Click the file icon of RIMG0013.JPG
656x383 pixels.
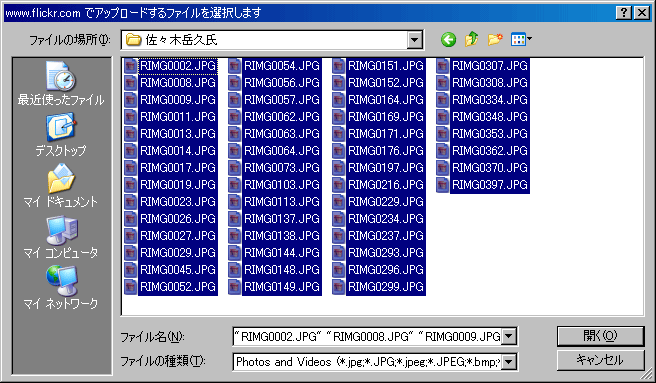[131, 134]
